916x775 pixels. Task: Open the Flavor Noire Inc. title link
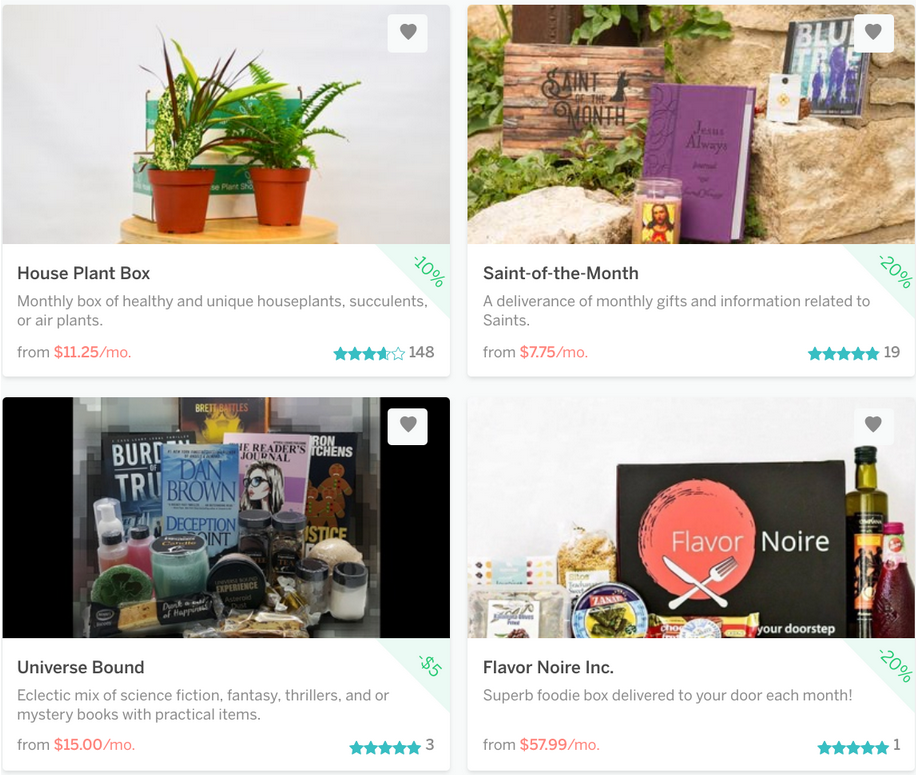click(549, 667)
